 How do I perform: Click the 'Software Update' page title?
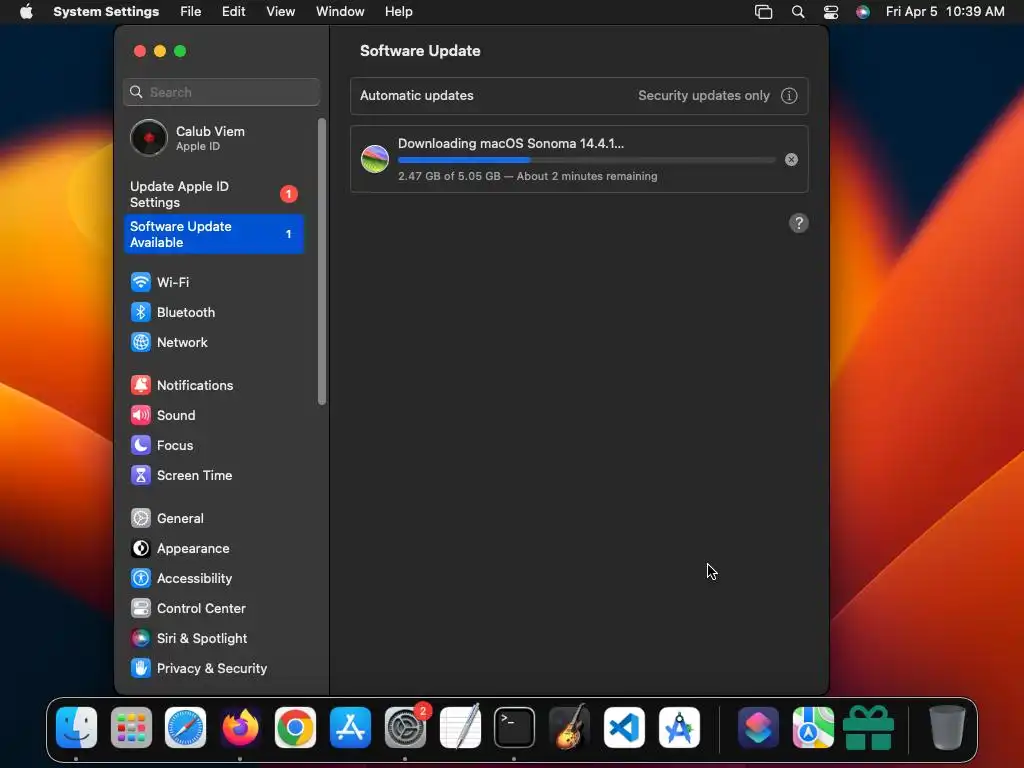click(420, 51)
